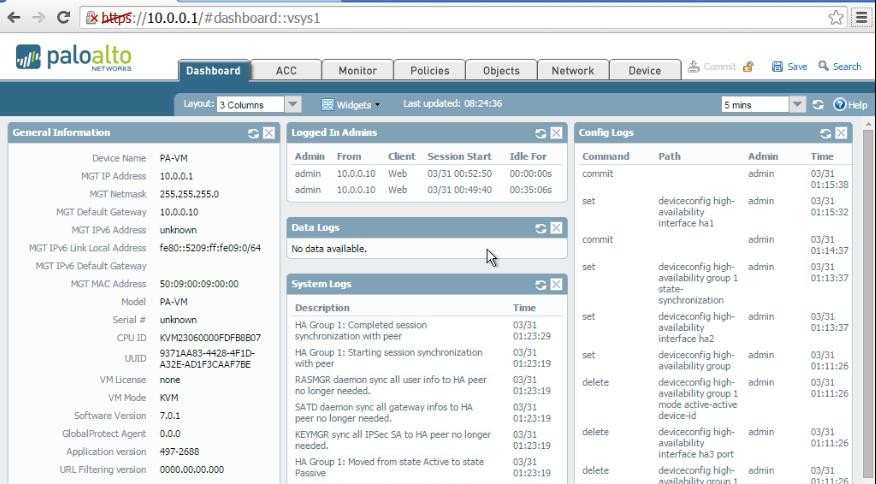The width and height of the screenshot is (876, 484).
Task: Click the Search link
Action: click(839, 67)
